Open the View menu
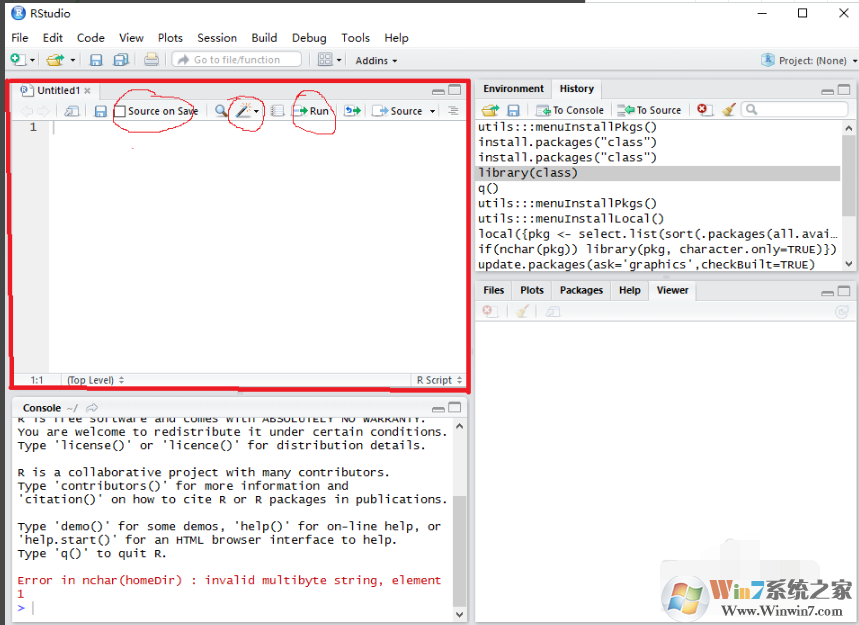The image size is (859, 625). [x=131, y=38]
